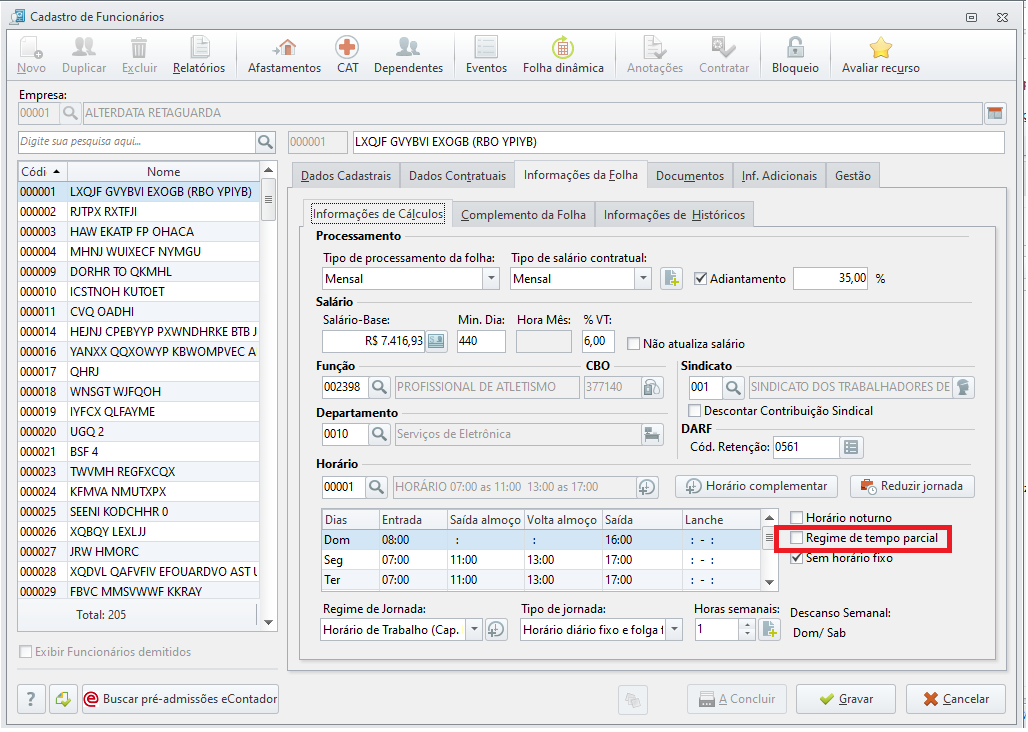Open the Tipo de jornada dropdown

click(674, 630)
